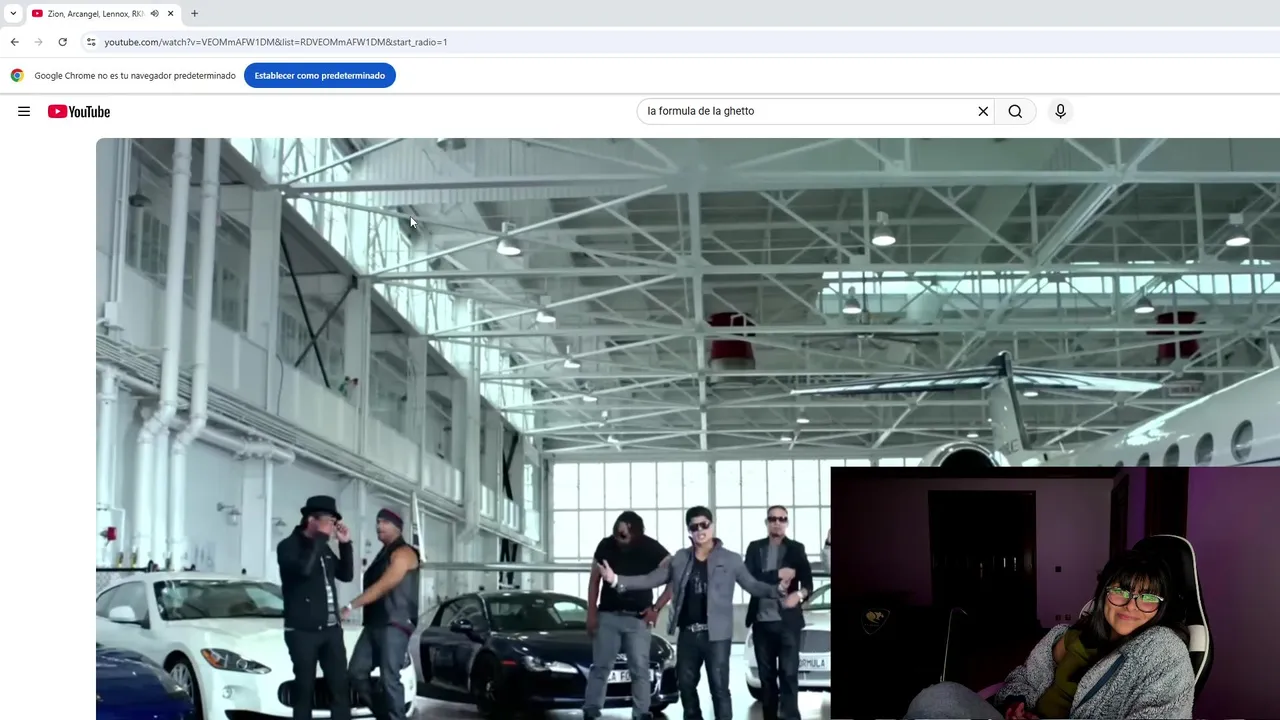Click the magnifier search button
Viewport: 1280px width, 720px height.
pos(1015,111)
